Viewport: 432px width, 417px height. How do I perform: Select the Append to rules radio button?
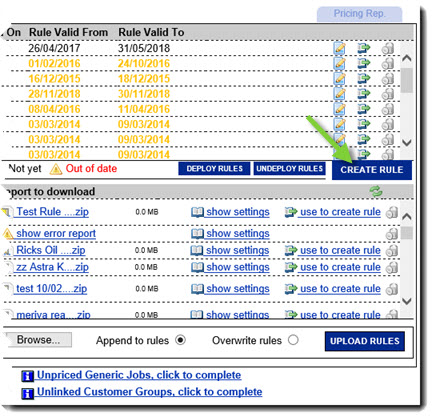click(x=180, y=340)
